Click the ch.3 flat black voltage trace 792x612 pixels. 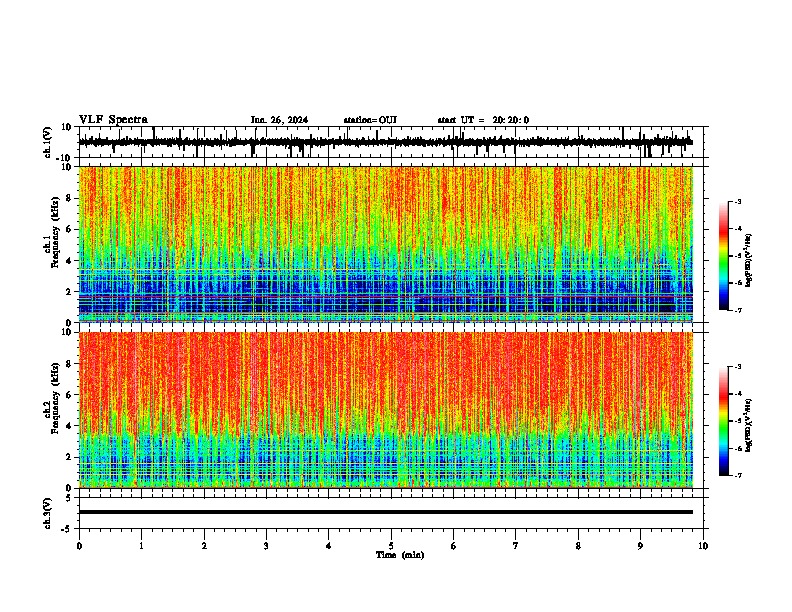pyautogui.click(x=386, y=512)
